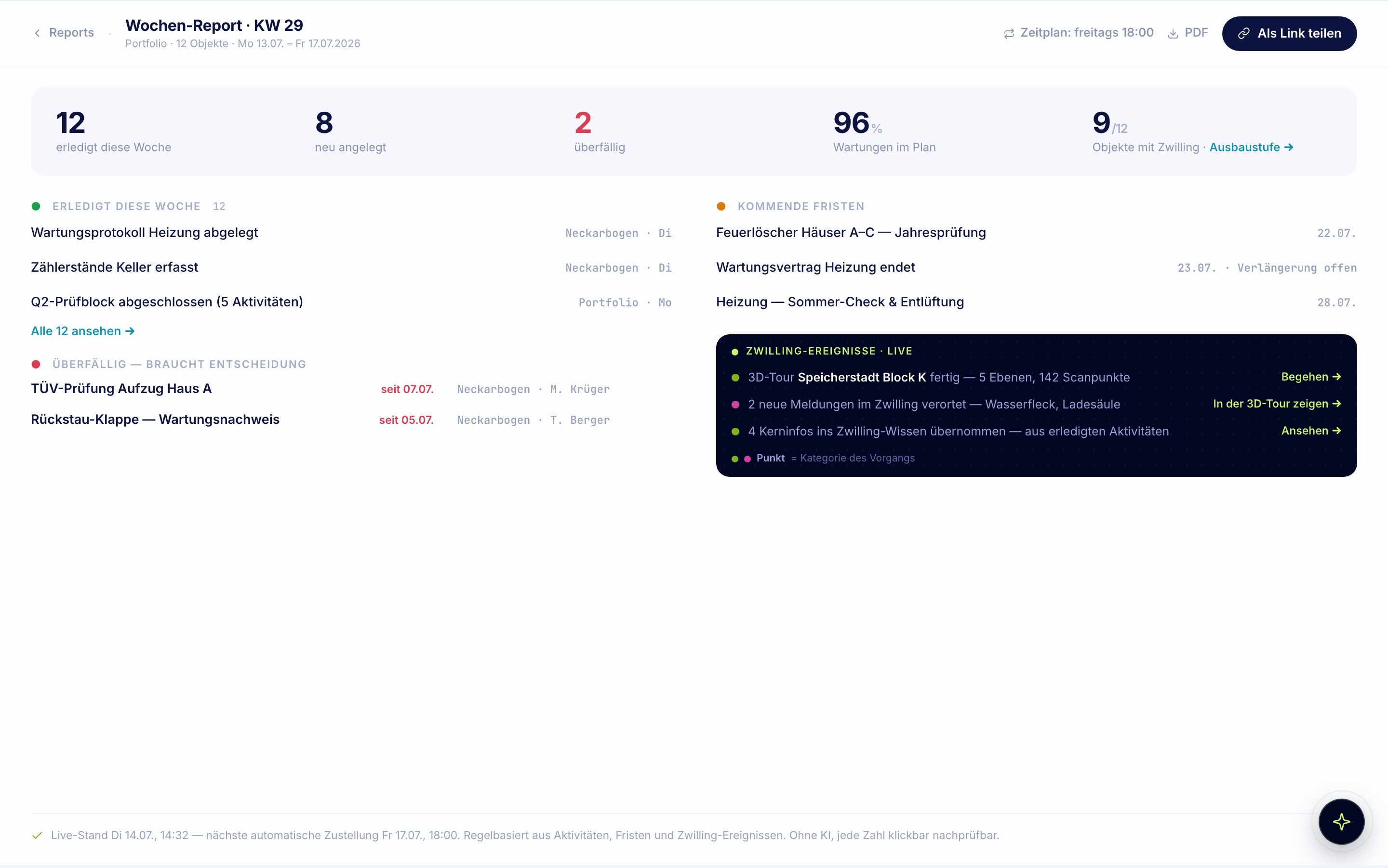Click In der 3D-Tour zeigen
Viewport: 1388px width, 868px height.
(1277, 404)
